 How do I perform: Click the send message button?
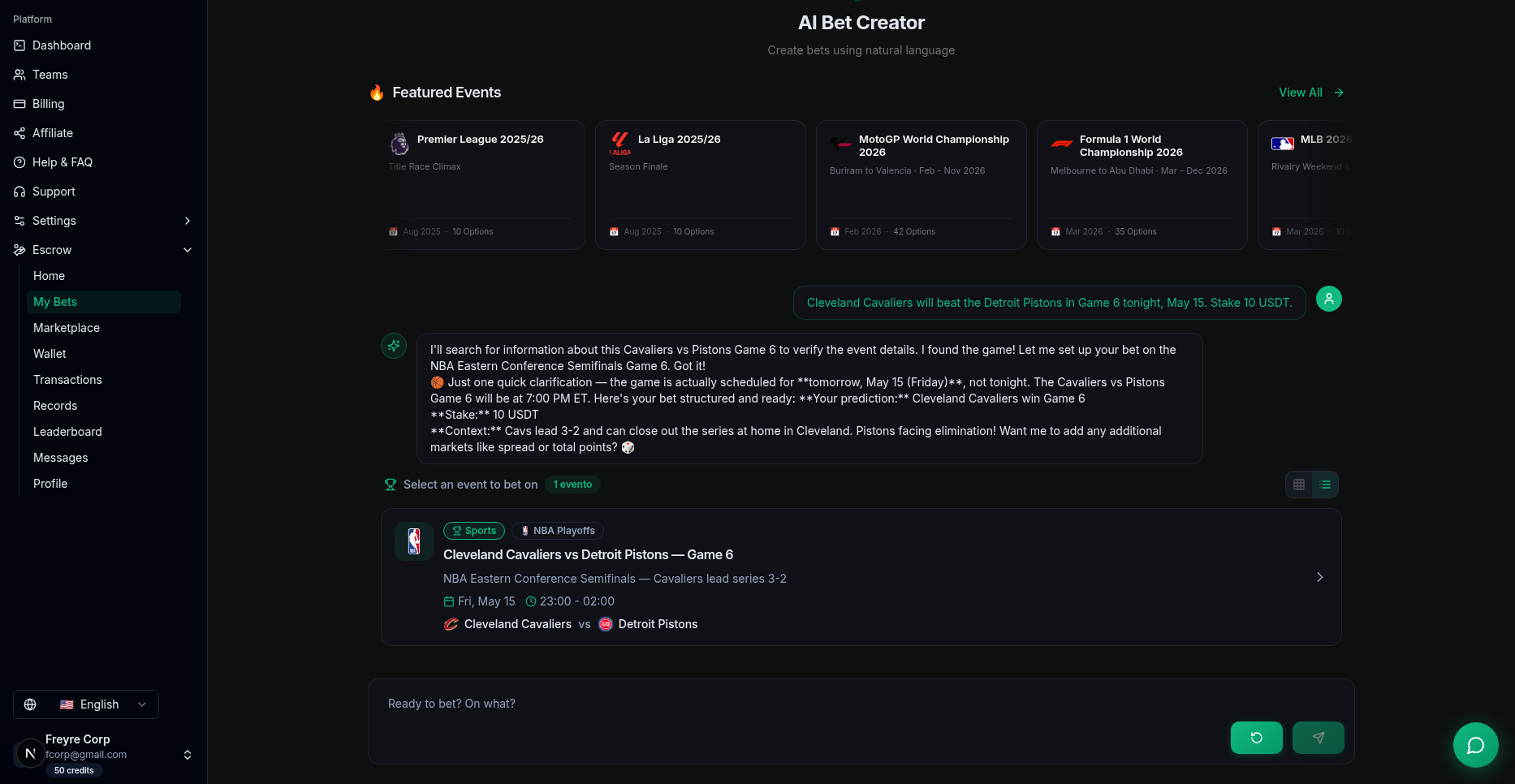tap(1319, 738)
